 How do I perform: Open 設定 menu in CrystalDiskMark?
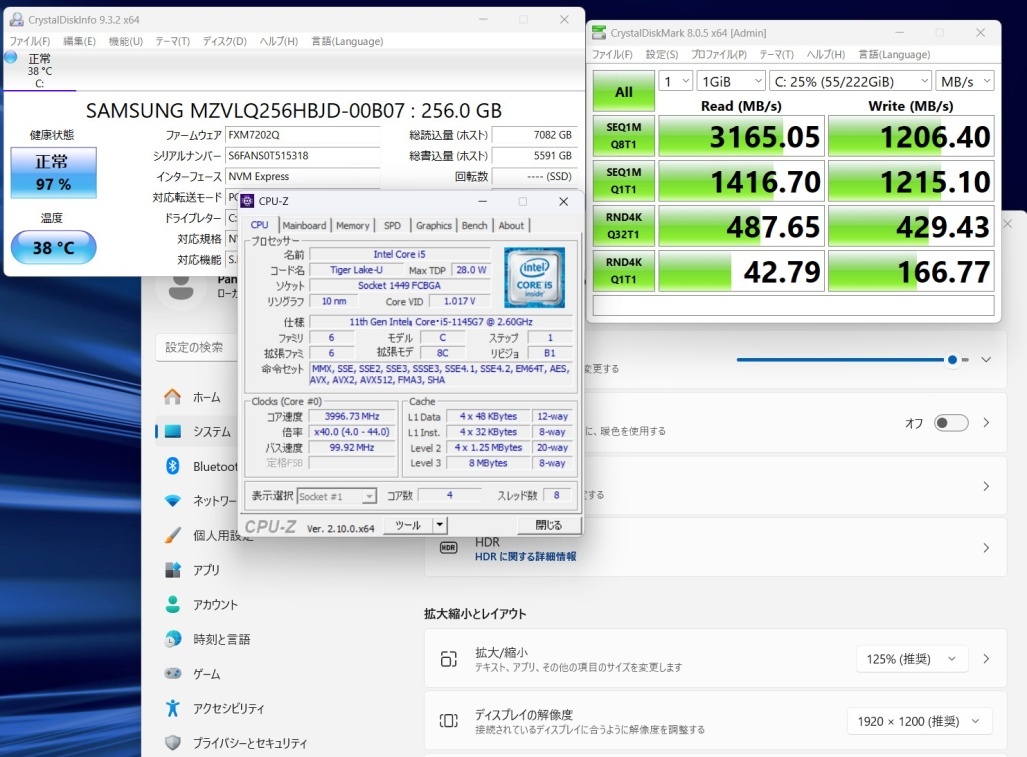[x=662, y=54]
